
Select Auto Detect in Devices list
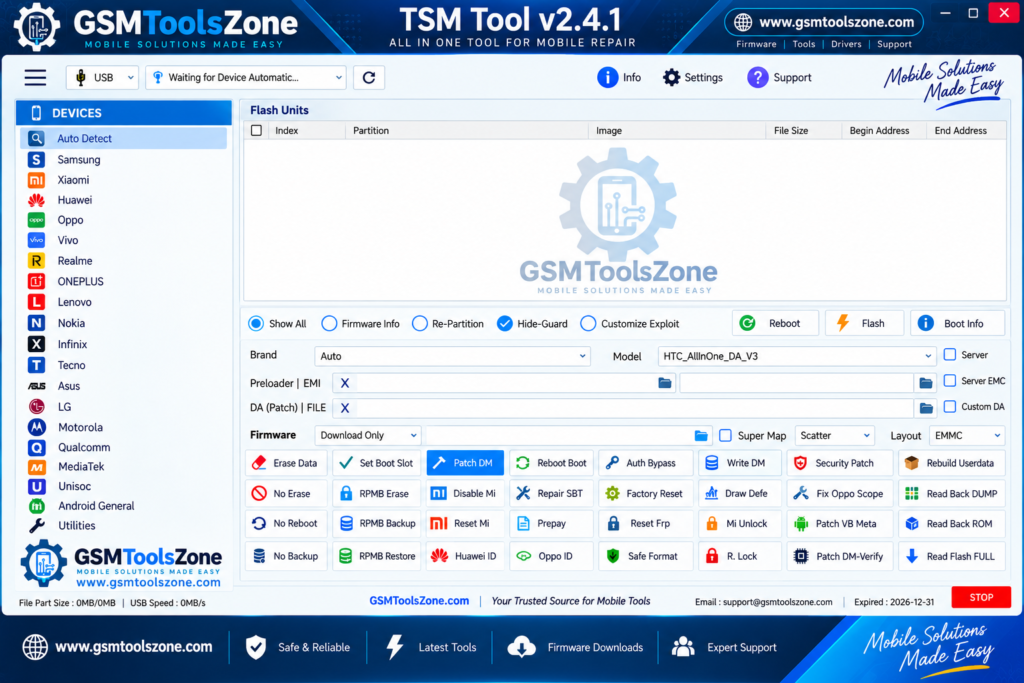[x=123, y=138]
